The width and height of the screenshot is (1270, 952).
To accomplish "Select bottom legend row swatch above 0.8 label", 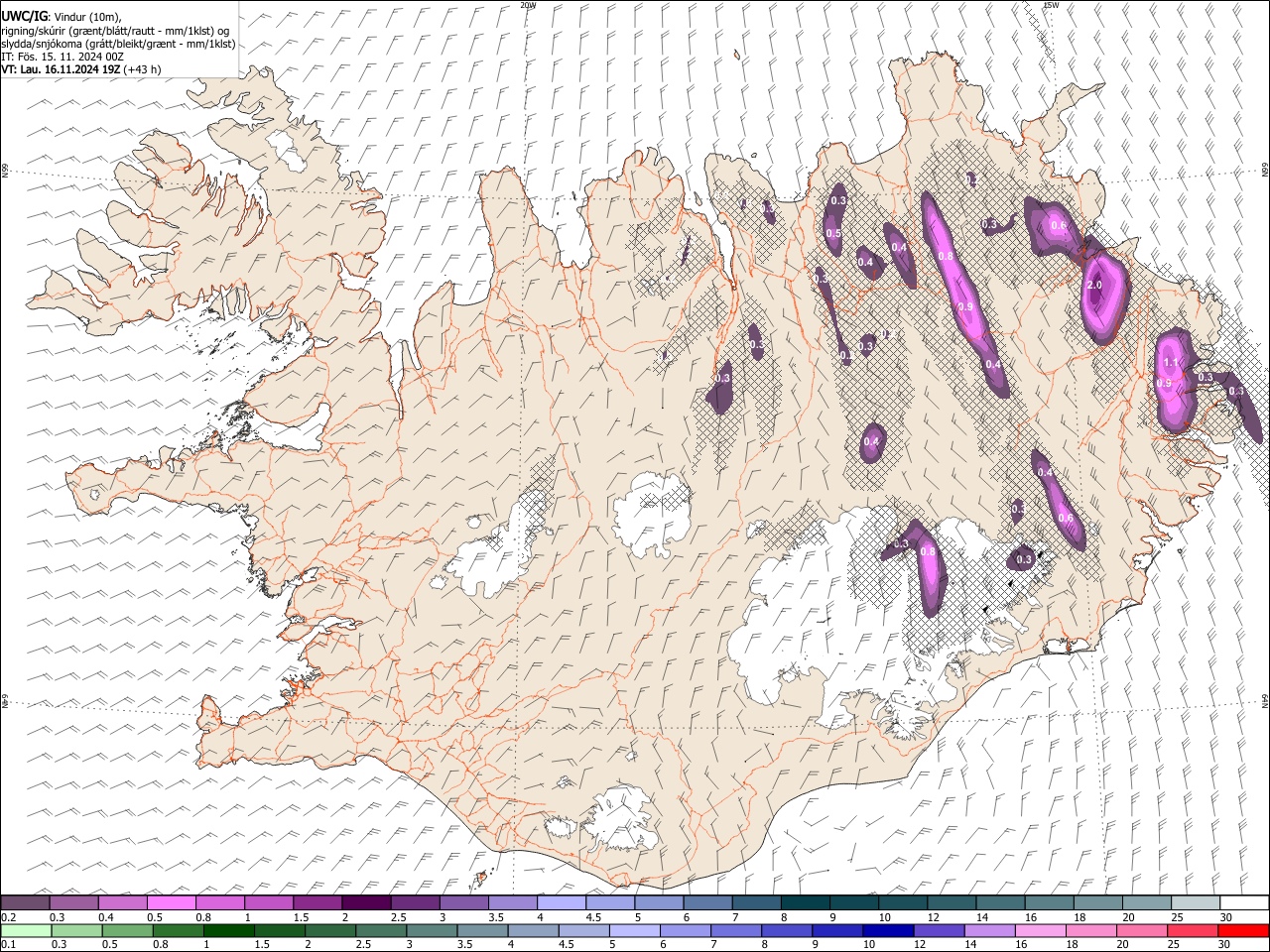I will tap(178, 930).
